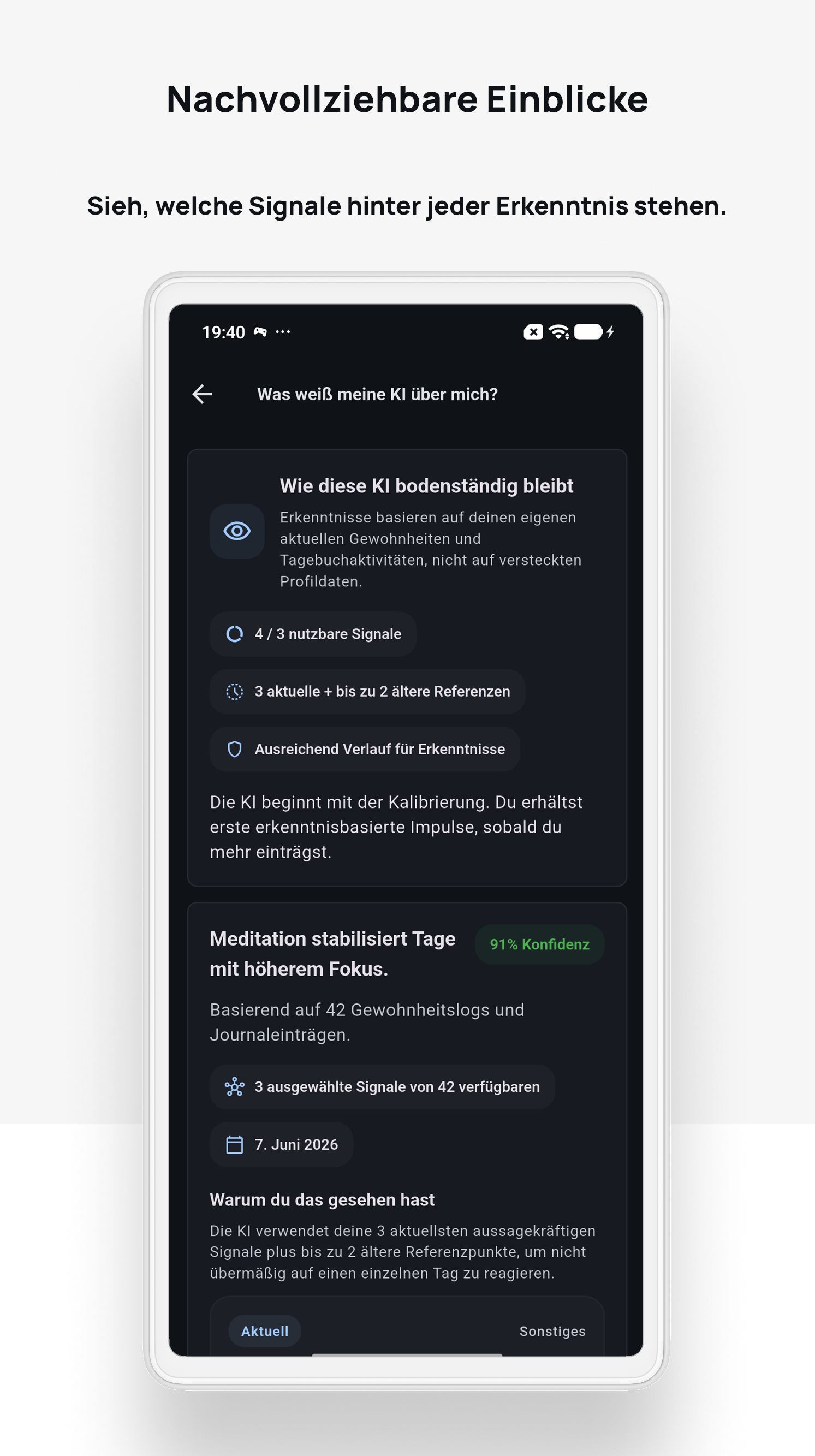Tap the back arrow in the header
815x1456 pixels.
pos(203,394)
